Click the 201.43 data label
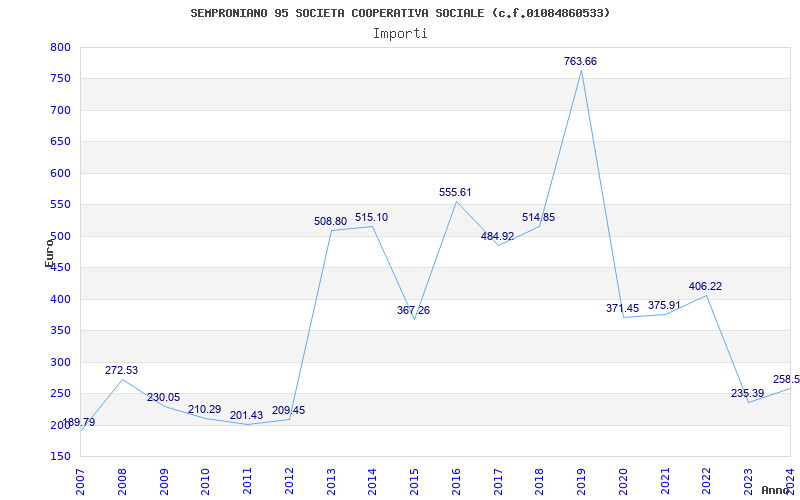Screen dimensions: 800x500 [246, 415]
